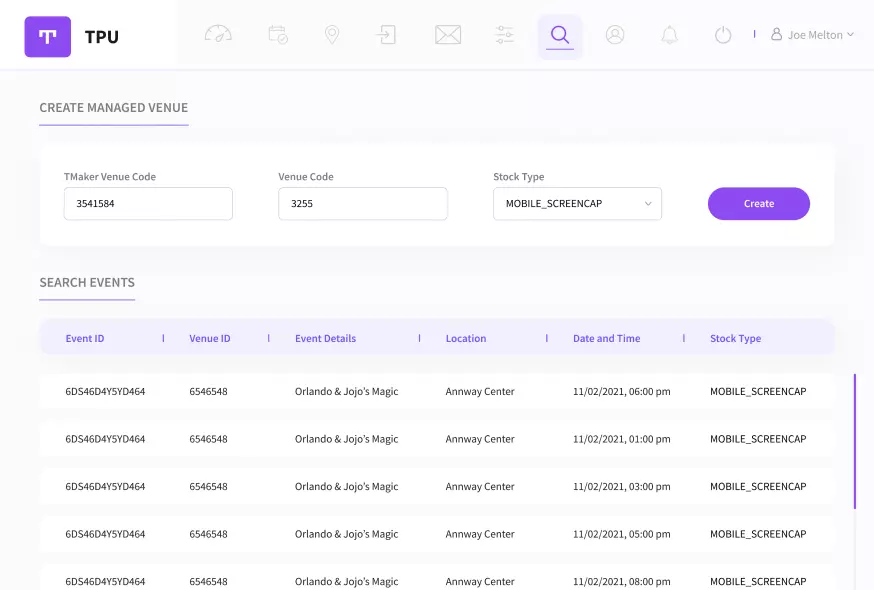Focus the Venue Code input field
Viewport: 874px width, 590px height.
click(362, 204)
